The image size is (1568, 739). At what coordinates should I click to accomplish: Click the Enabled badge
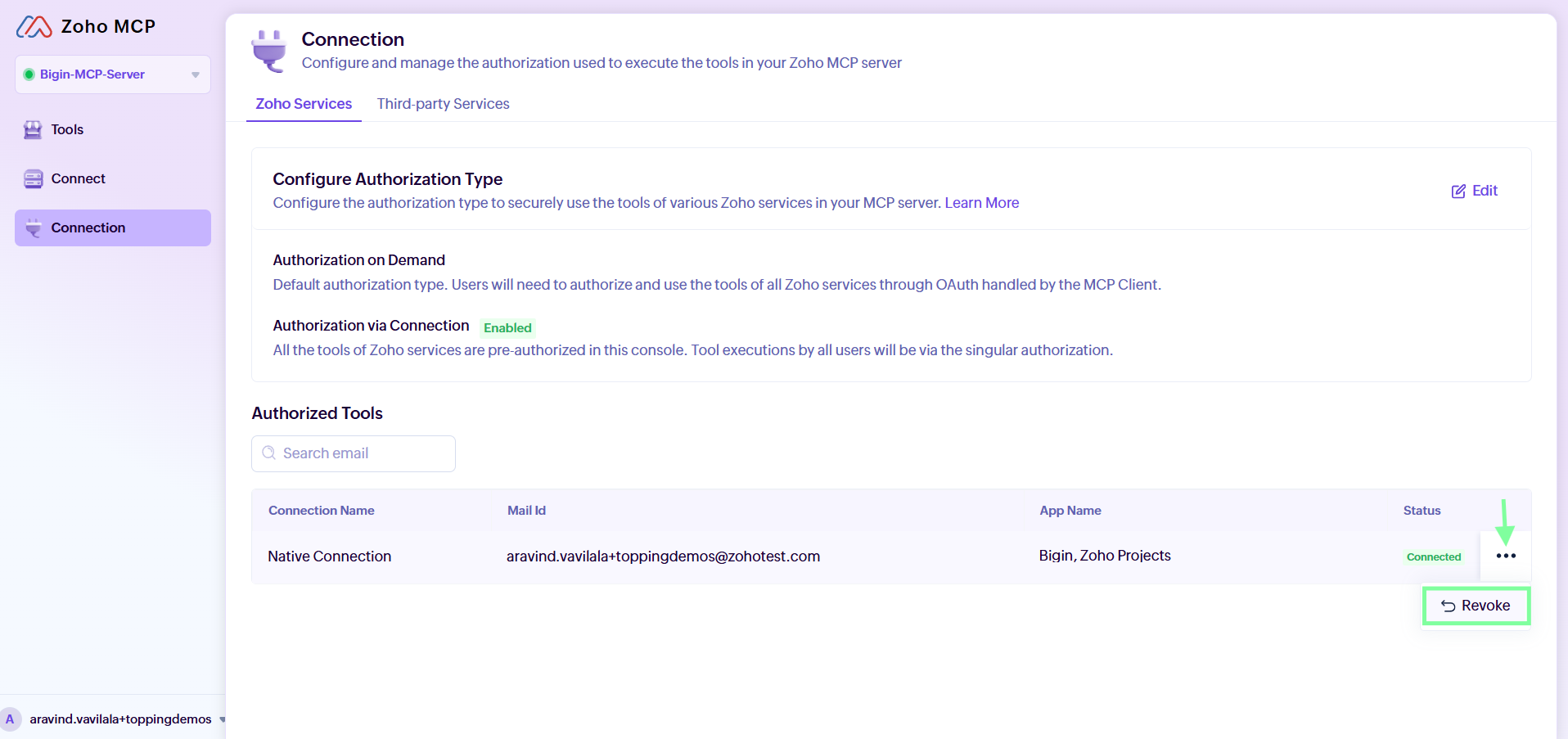pos(507,328)
